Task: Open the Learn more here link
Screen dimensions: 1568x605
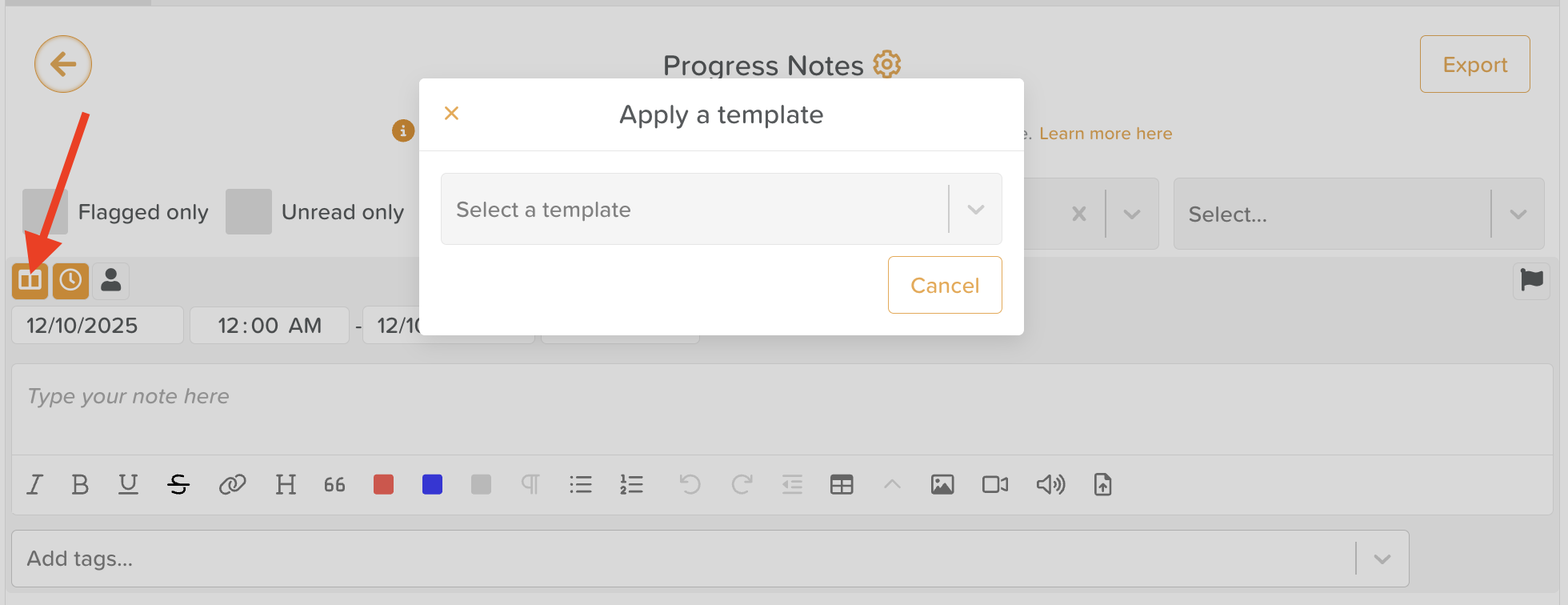Action: point(1106,134)
